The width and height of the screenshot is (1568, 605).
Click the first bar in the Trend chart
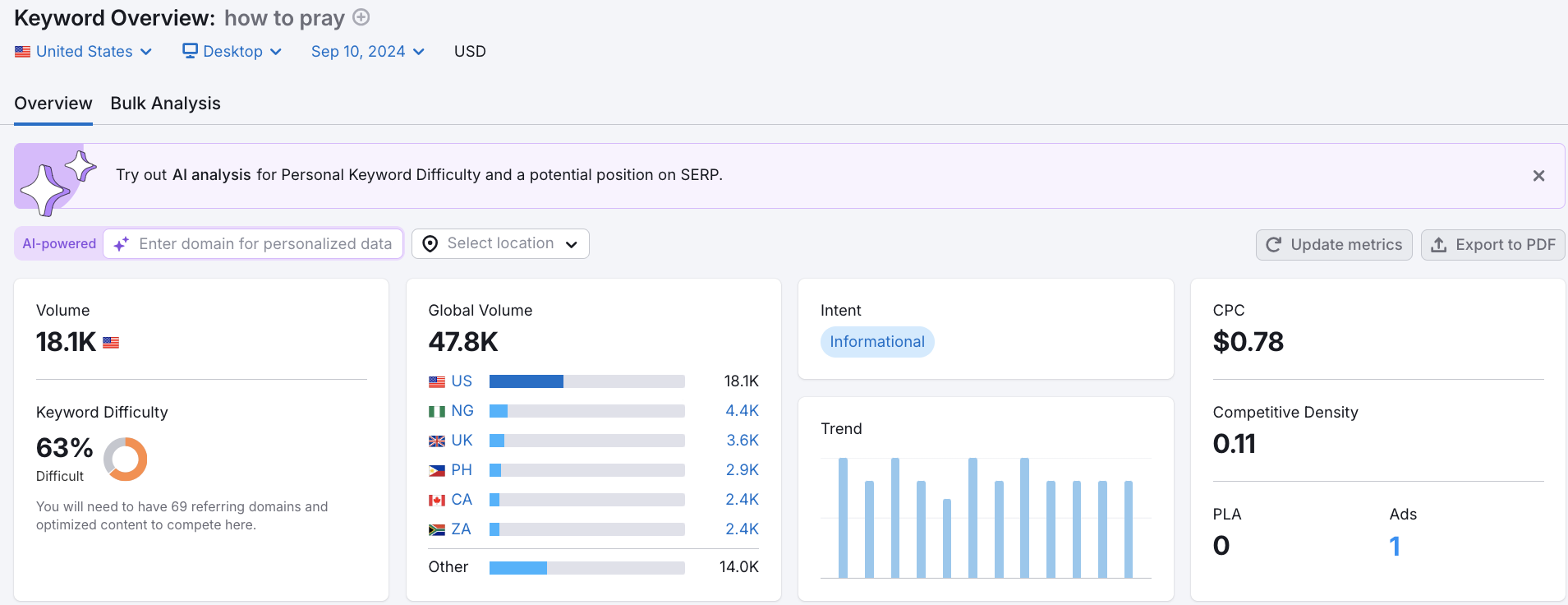843,518
